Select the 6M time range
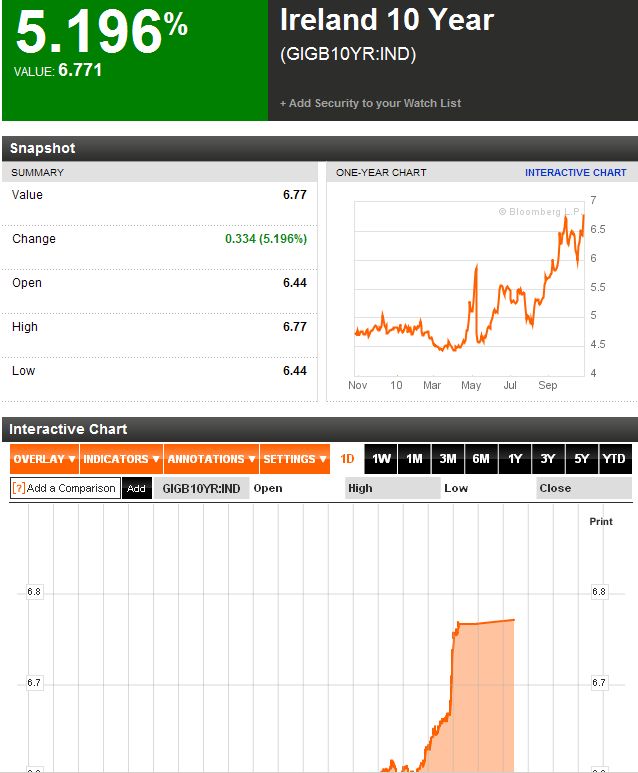 [x=481, y=459]
